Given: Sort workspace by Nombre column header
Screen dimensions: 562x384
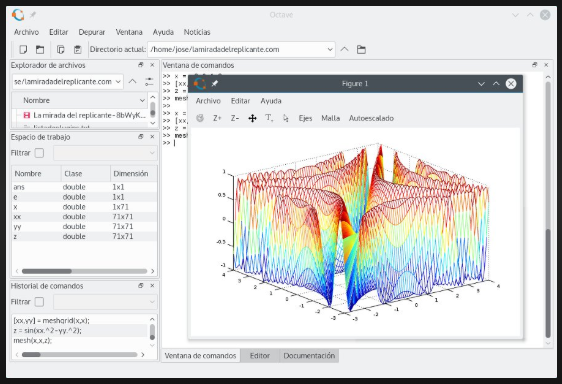Looking at the screenshot, I should pos(37,174).
